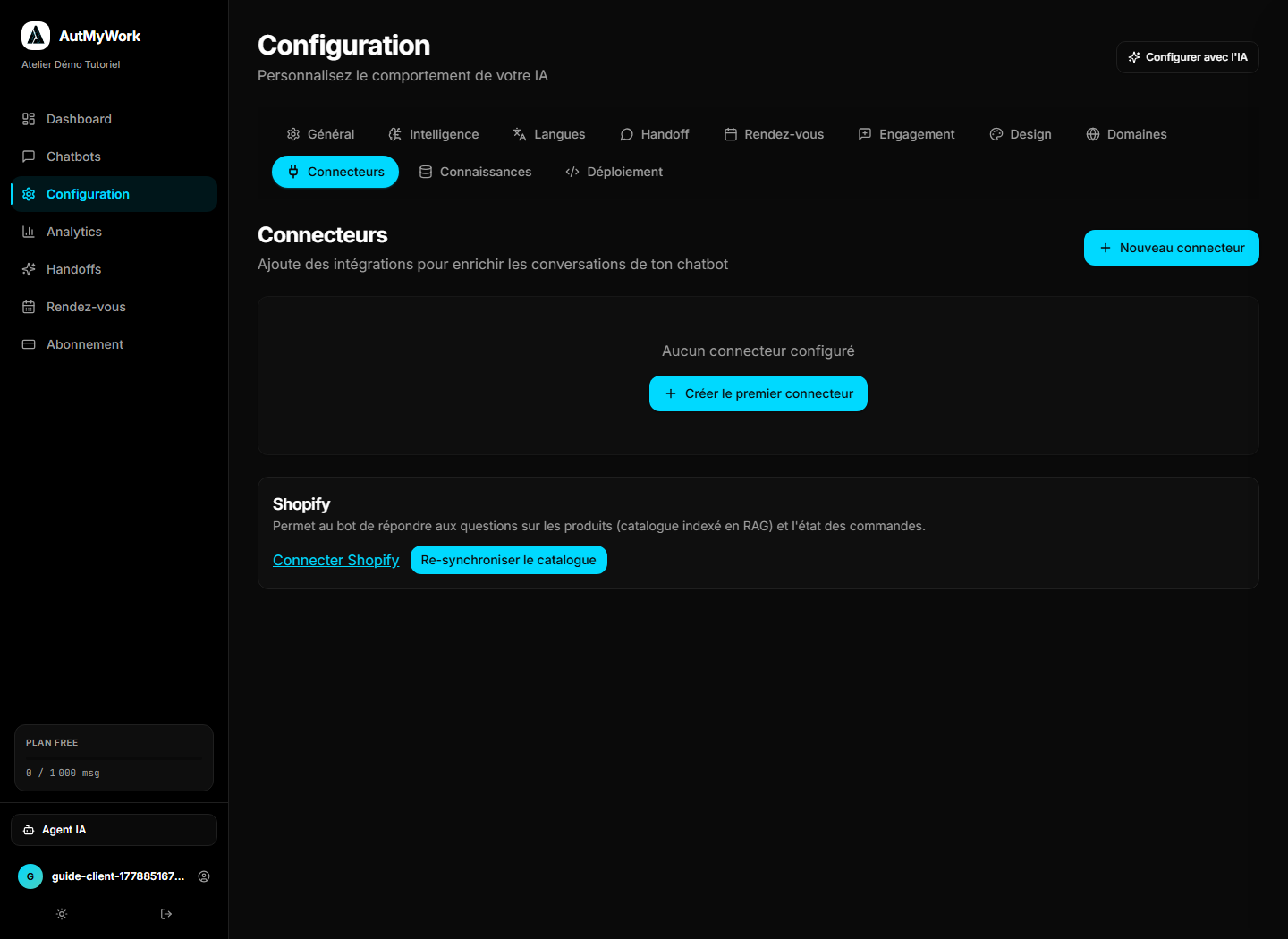Click the Handoff chat bubble icon
1288x939 pixels.
627,134
